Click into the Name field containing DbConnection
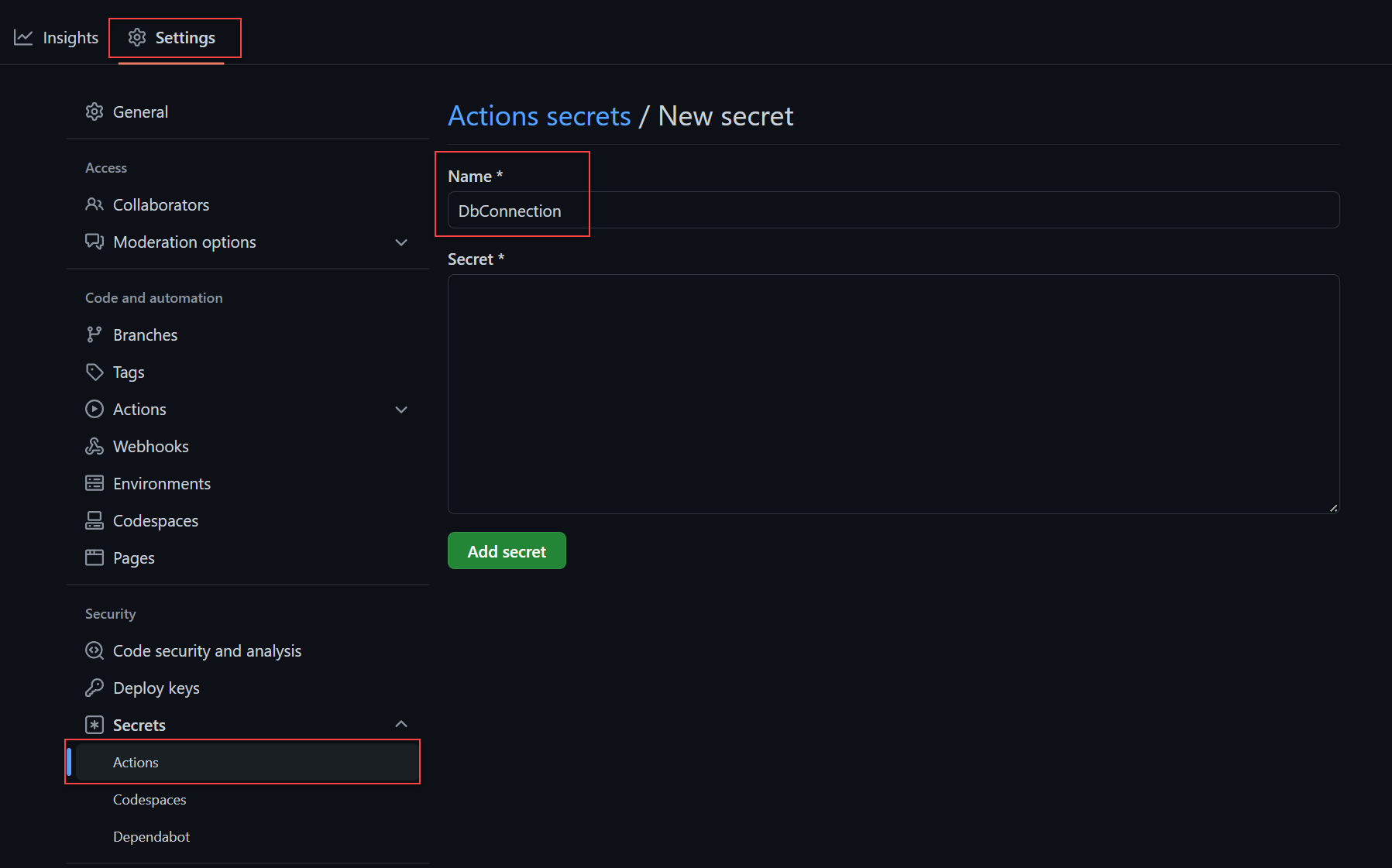This screenshot has width=1392, height=868. pyautogui.click(x=893, y=211)
